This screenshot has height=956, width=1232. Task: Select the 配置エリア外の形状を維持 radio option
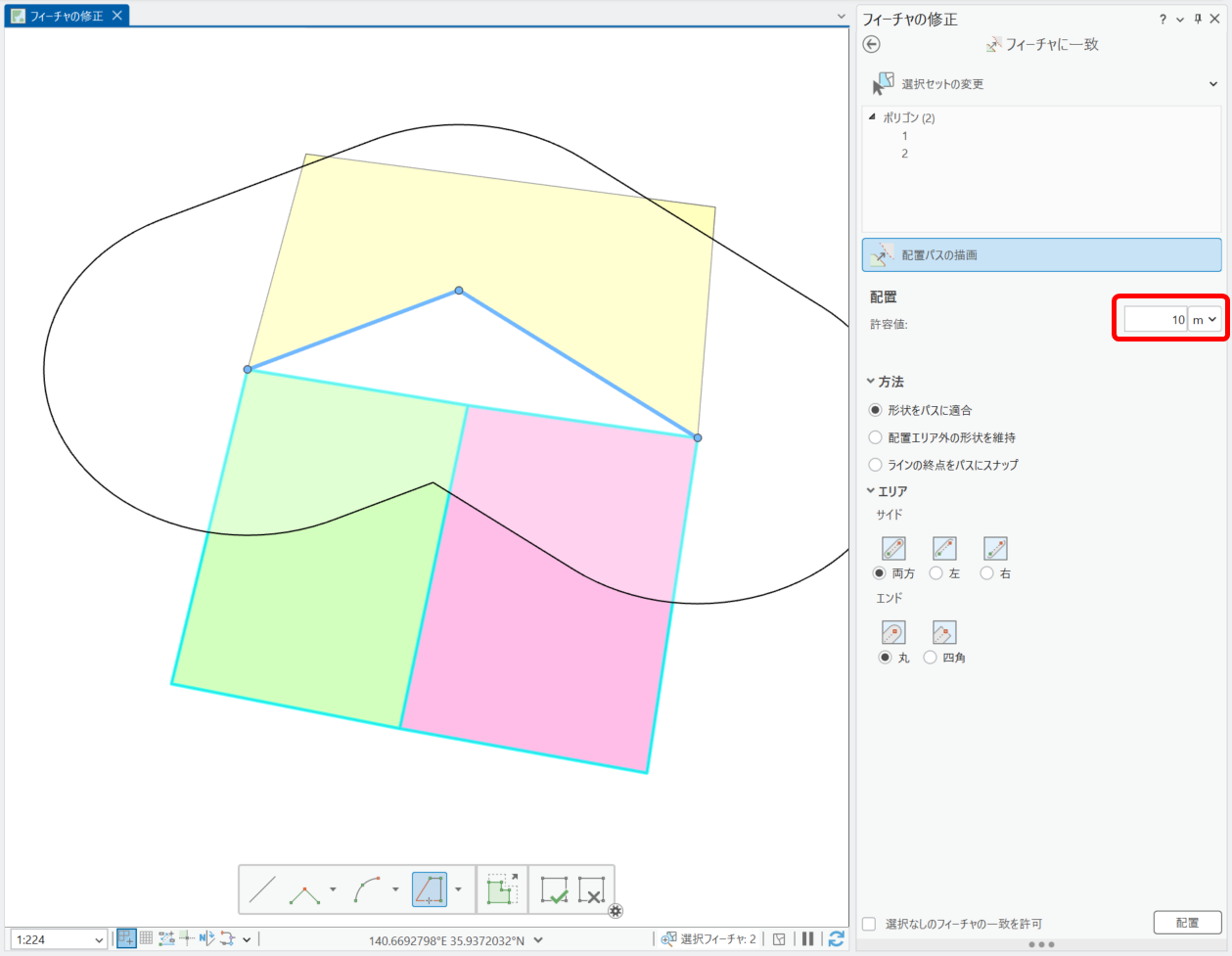tap(876, 437)
